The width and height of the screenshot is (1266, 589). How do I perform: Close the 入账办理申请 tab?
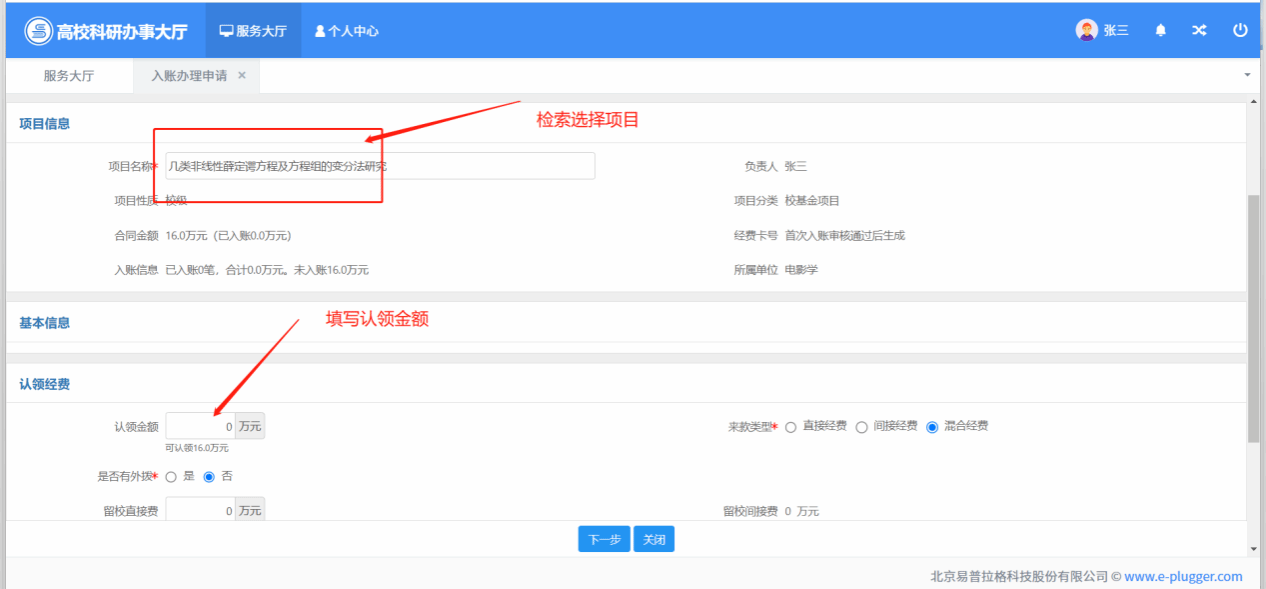tap(242, 75)
